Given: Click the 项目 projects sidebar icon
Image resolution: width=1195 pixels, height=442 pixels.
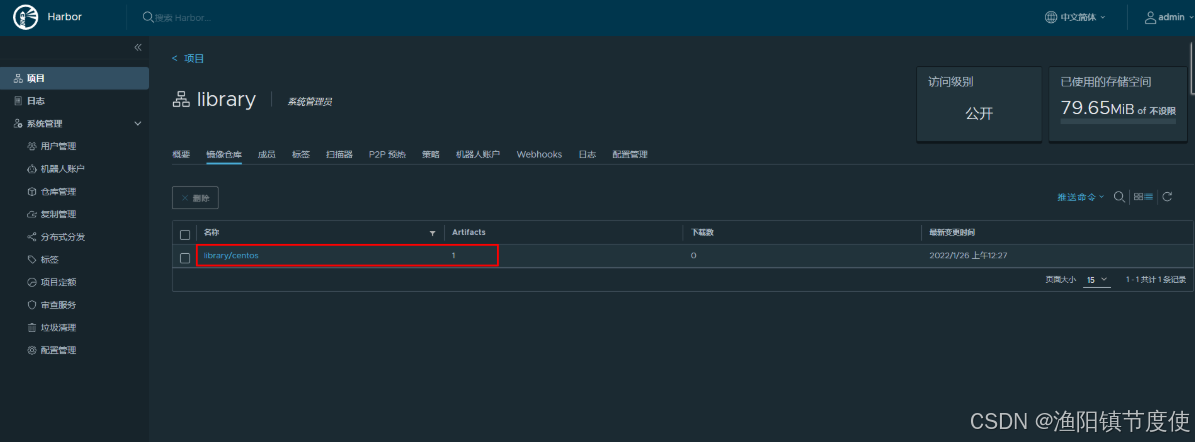Looking at the screenshot, I should [x=18, y=78].
